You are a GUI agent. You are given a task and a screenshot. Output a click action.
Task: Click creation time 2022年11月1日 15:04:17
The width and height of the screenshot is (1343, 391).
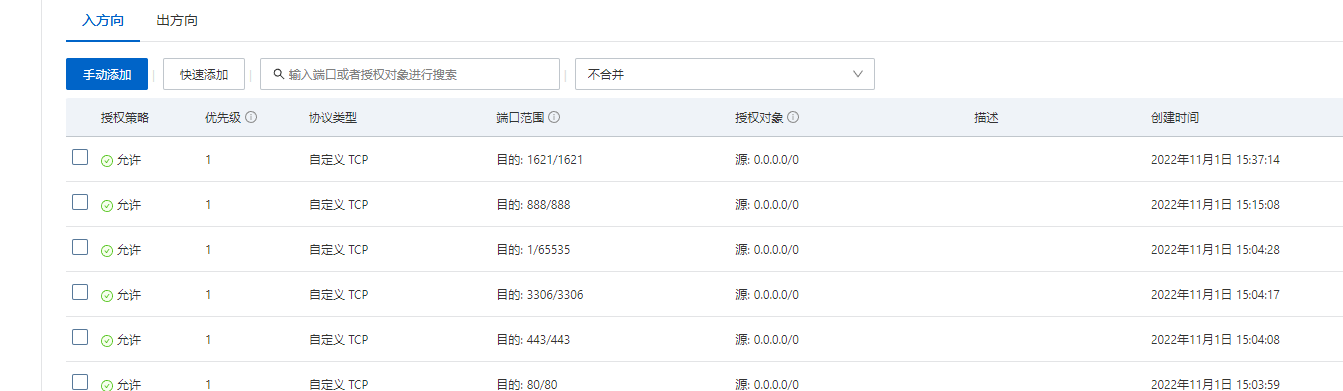tap(1215, 295)
